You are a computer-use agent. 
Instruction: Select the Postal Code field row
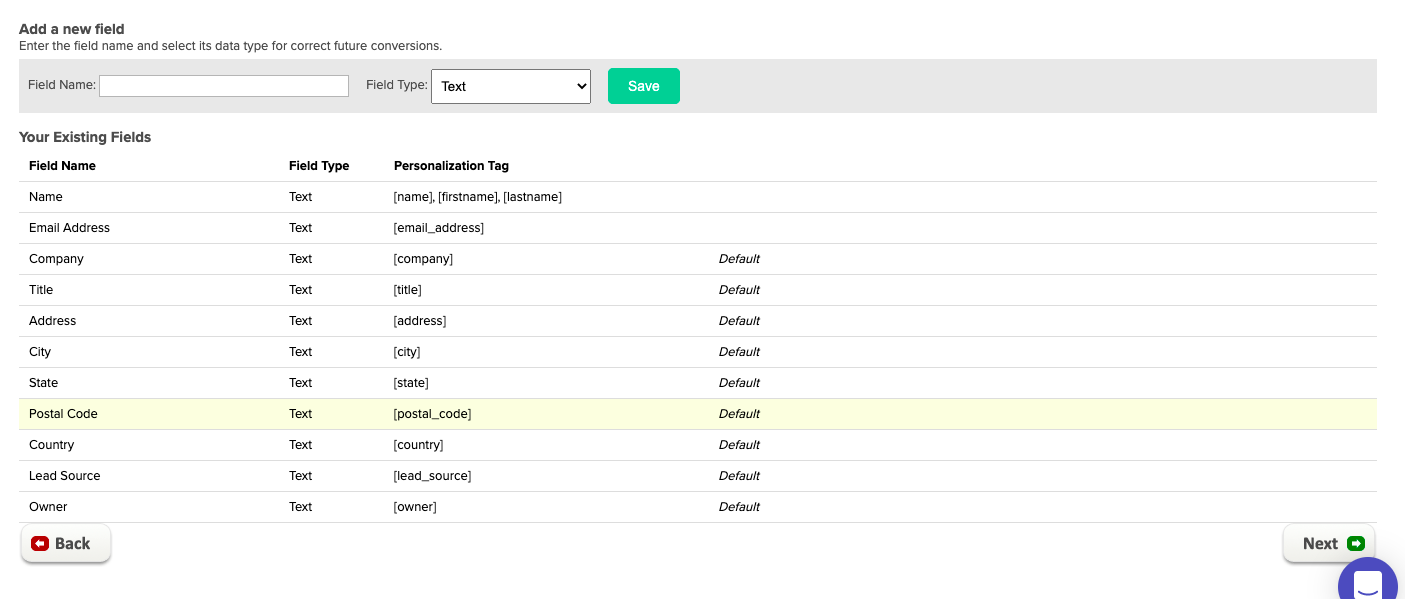tap(698, 414)
